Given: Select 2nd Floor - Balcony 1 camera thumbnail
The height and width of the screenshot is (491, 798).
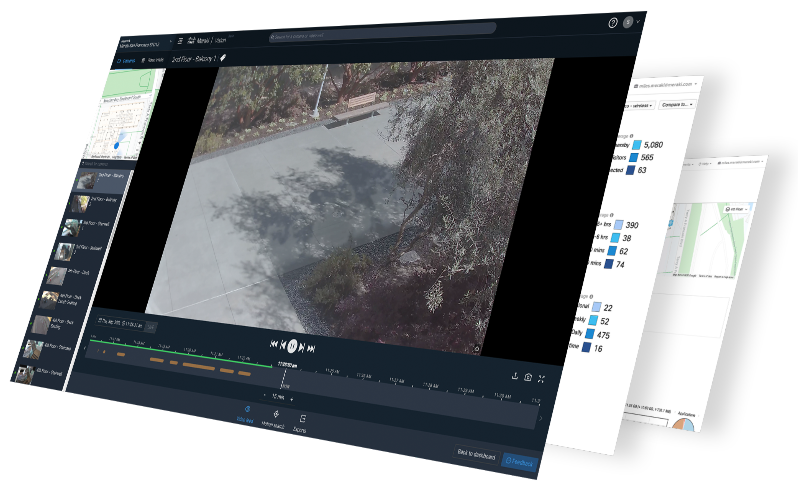Looking at the screenshot, I should tap(86, 180).
